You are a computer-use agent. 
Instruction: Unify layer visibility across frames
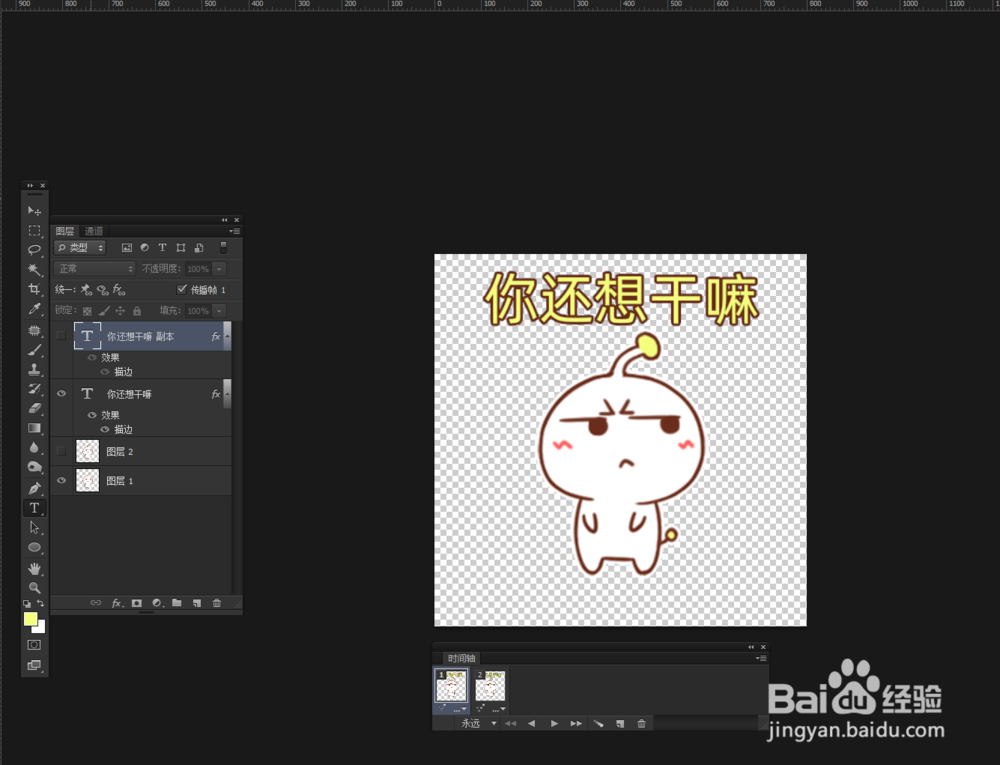103,290
